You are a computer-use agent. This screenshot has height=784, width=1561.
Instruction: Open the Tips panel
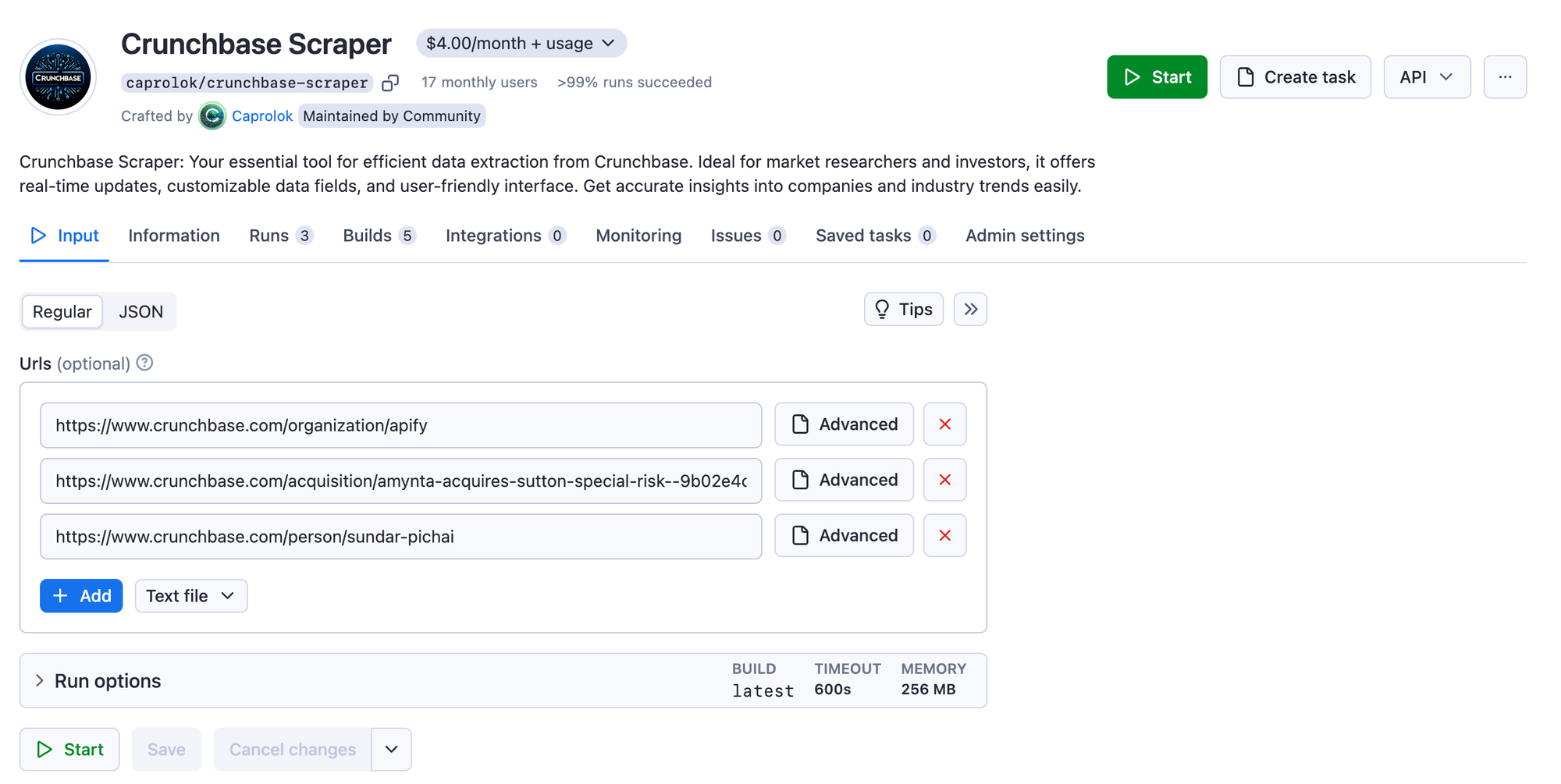pos(903,309)
